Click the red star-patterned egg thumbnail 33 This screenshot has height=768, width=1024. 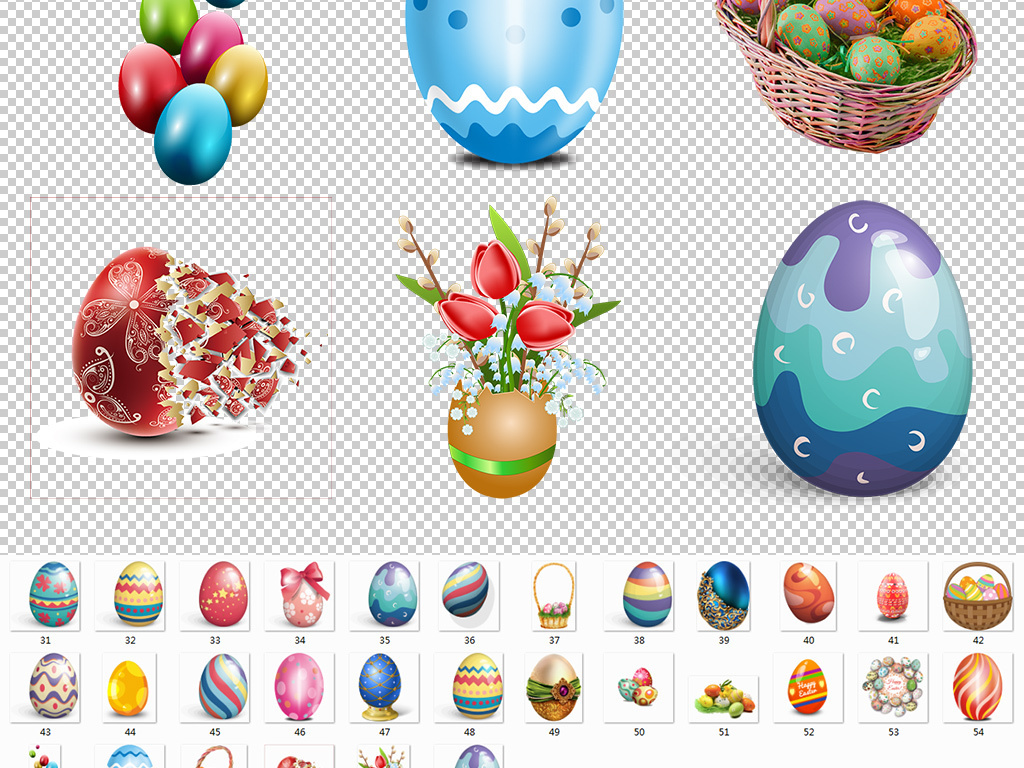pos(222,594)
